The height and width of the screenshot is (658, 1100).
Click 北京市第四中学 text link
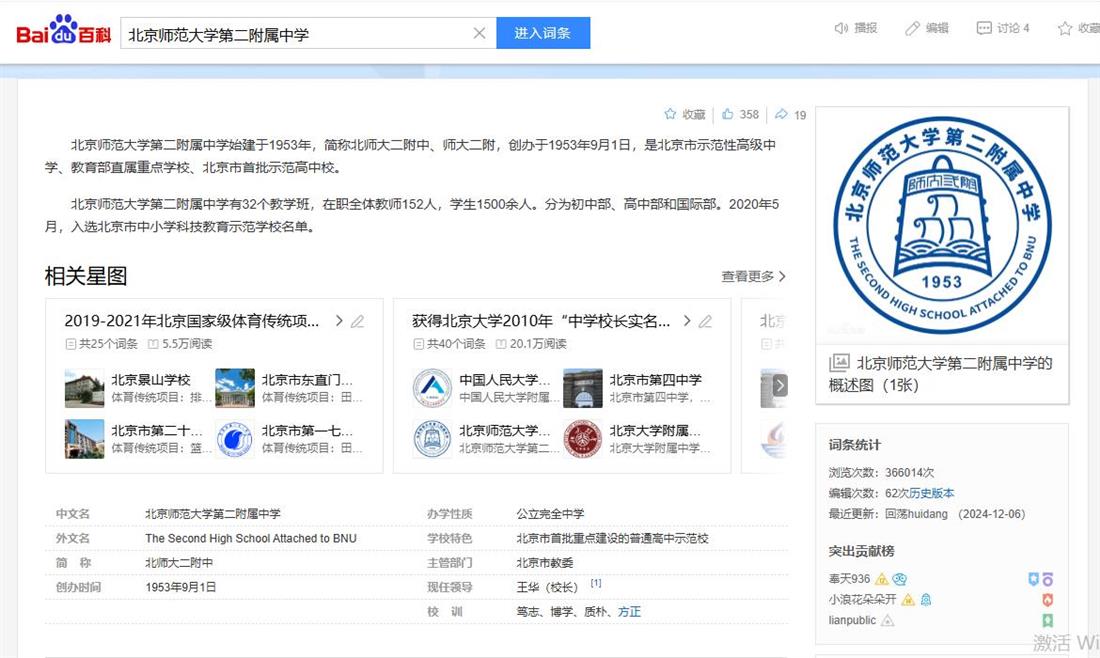click(x=655, y=380)
